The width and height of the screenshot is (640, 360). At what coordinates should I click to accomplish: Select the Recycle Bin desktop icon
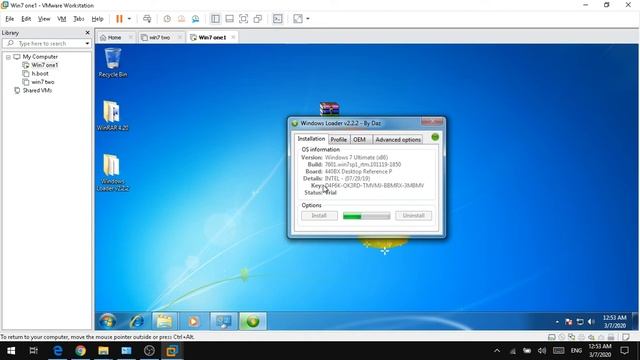(x=113, y=62)
